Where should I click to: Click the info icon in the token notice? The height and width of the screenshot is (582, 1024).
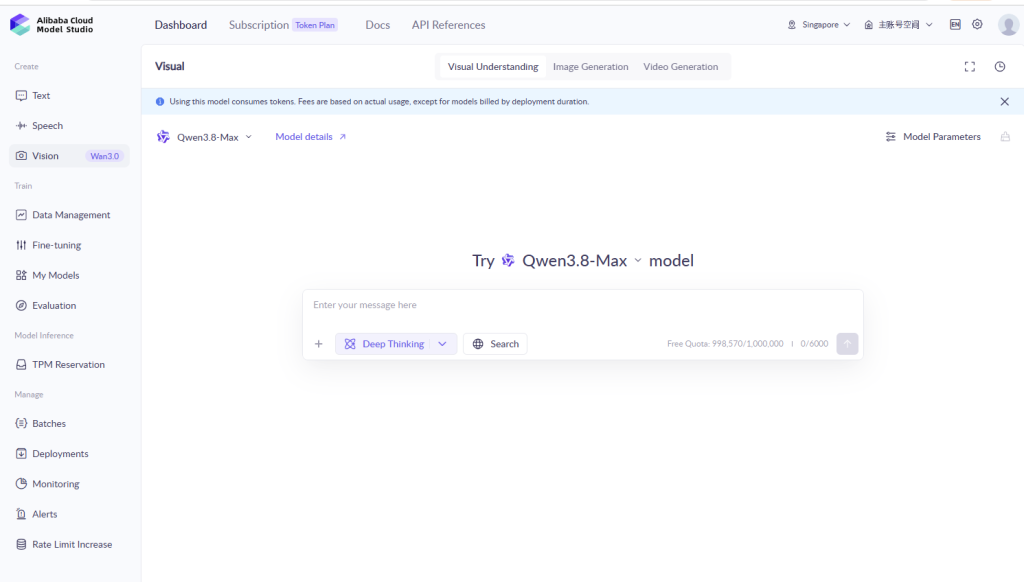160,101
